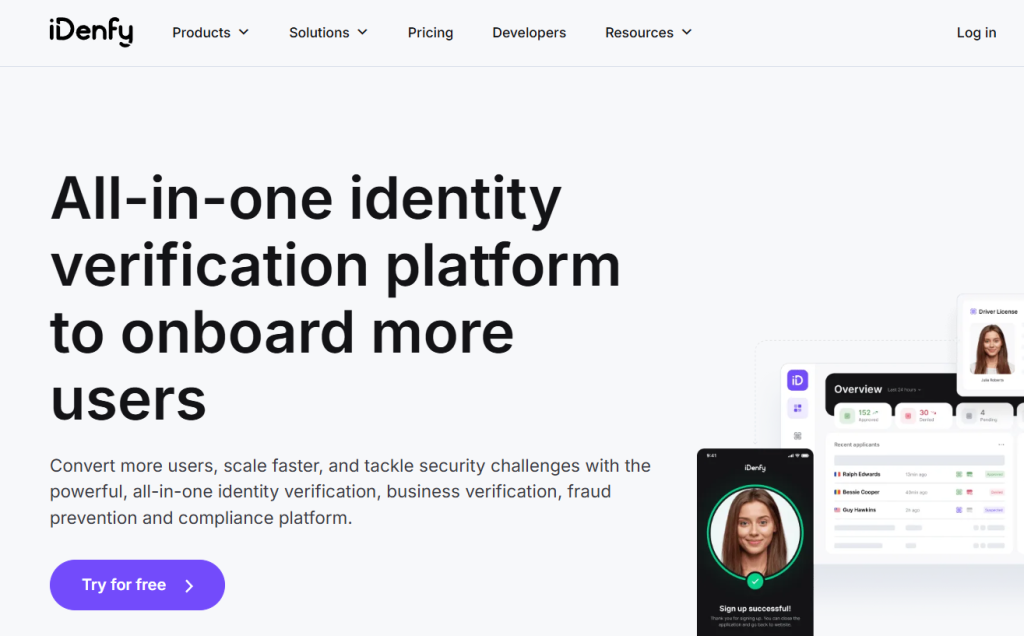
Task: Click the 'All-in-one identity verification platform' headline
Action: (x=335, y=299)
